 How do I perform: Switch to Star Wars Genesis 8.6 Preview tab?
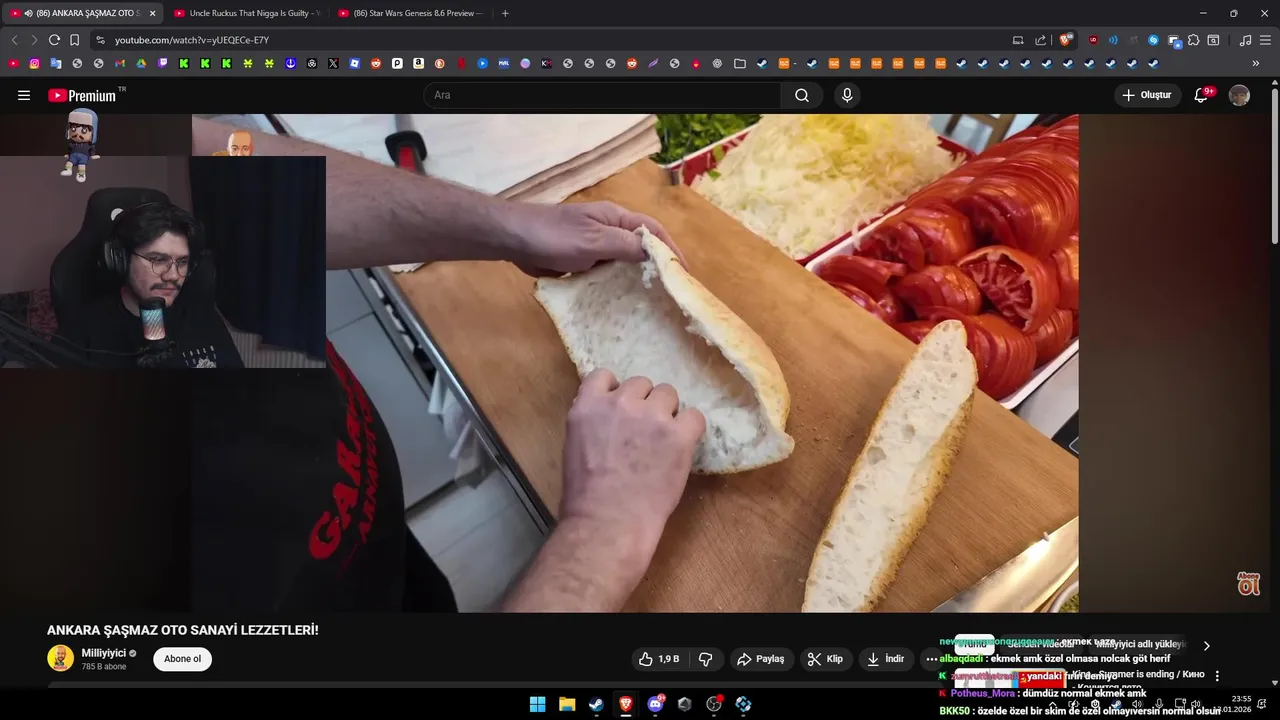(x=411, y=13)
